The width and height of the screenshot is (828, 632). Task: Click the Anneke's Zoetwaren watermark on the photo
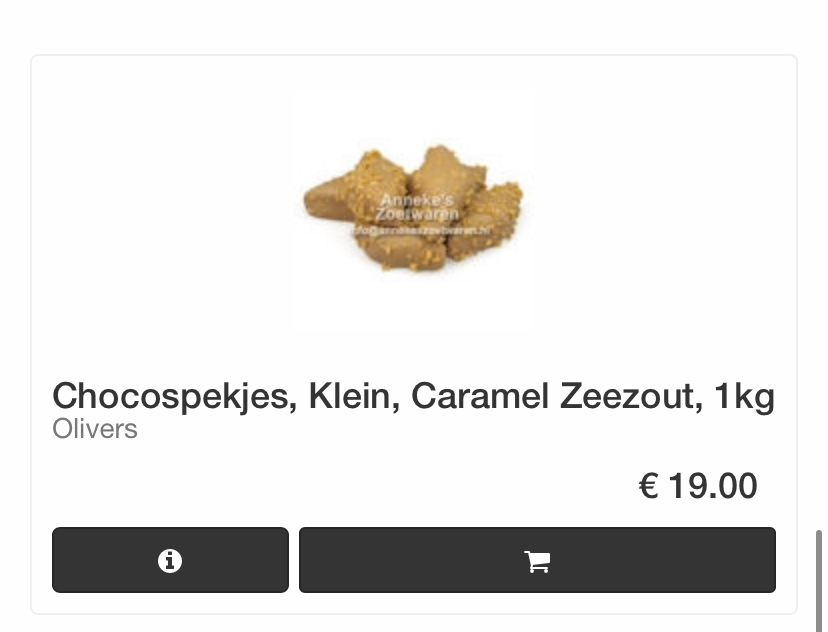coord(417,207)
